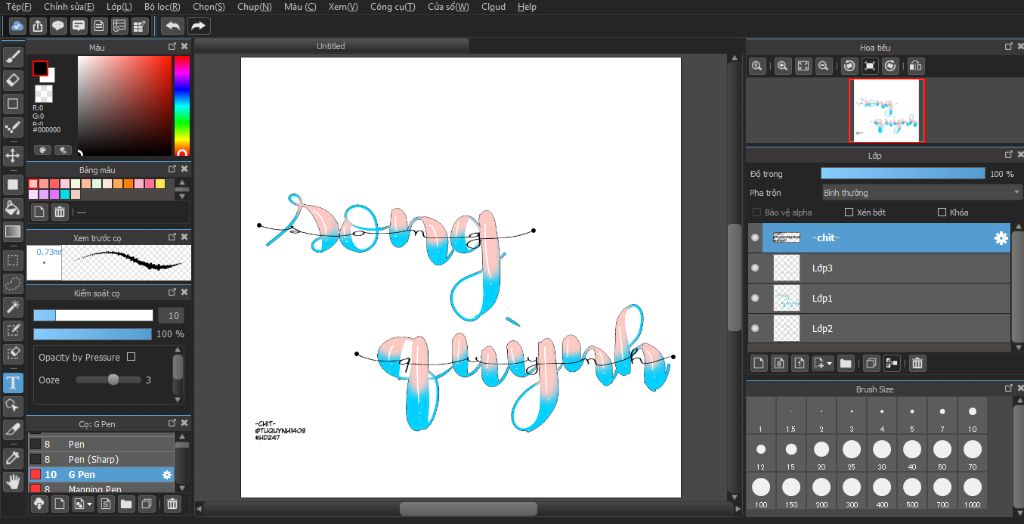
Task: Enable the Xén bớt checkbox
Action: click(x=849, y=212)
